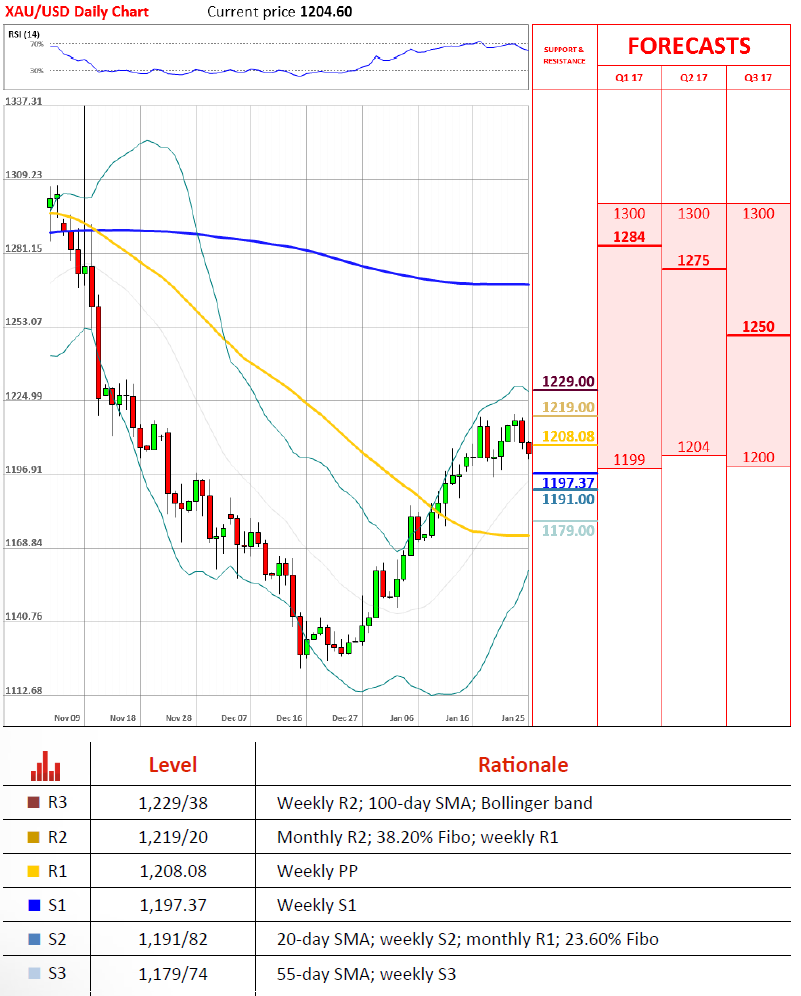The image size is (801, 996).
Task: Click rationale '55-day SMA; weekly S3'
Action: 367,973
